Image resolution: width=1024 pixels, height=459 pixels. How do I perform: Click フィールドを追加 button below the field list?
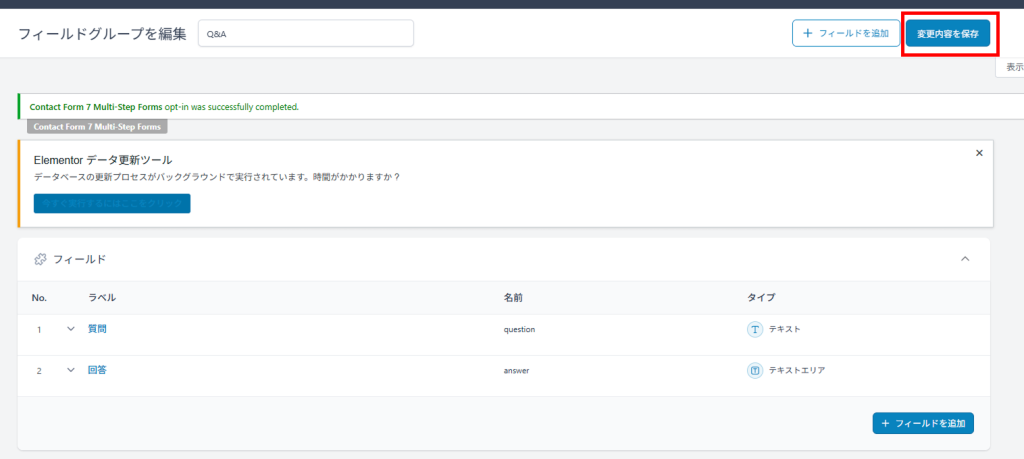(922, 423)
